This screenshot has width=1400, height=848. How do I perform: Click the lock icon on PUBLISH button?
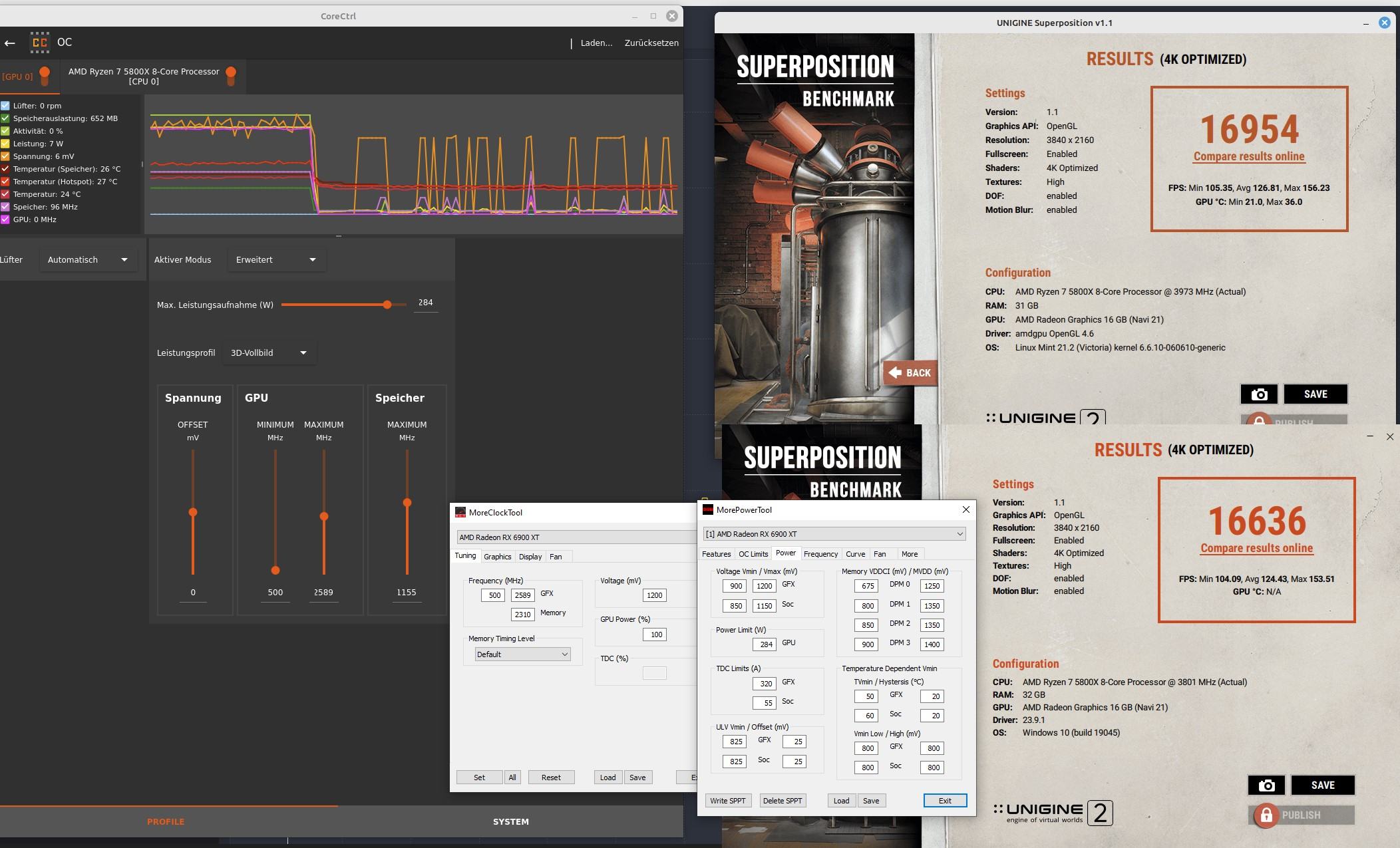coord(1266,815)
